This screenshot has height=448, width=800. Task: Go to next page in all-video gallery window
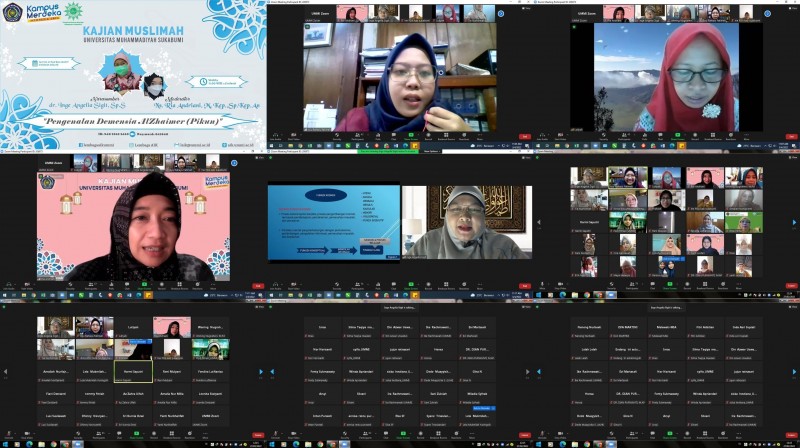pos(794,222)
